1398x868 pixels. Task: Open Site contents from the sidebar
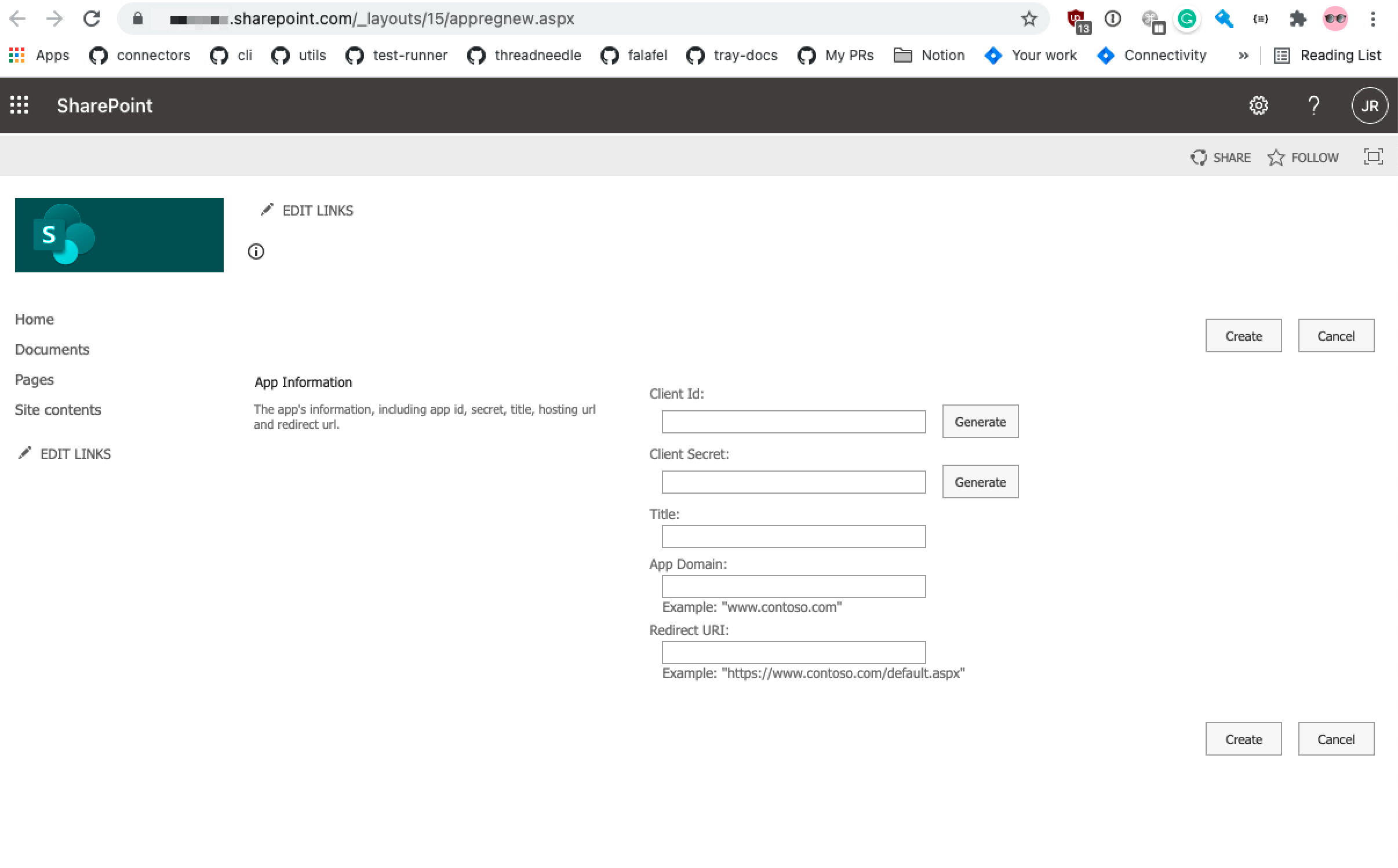(x=57, y=410)
